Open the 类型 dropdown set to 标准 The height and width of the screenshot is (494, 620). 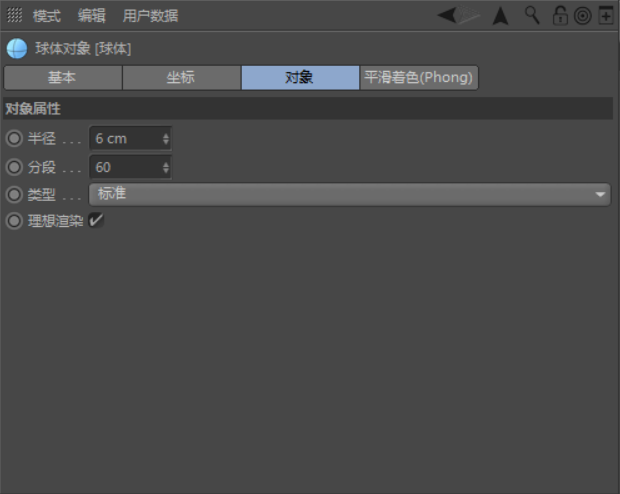[349, 194]
